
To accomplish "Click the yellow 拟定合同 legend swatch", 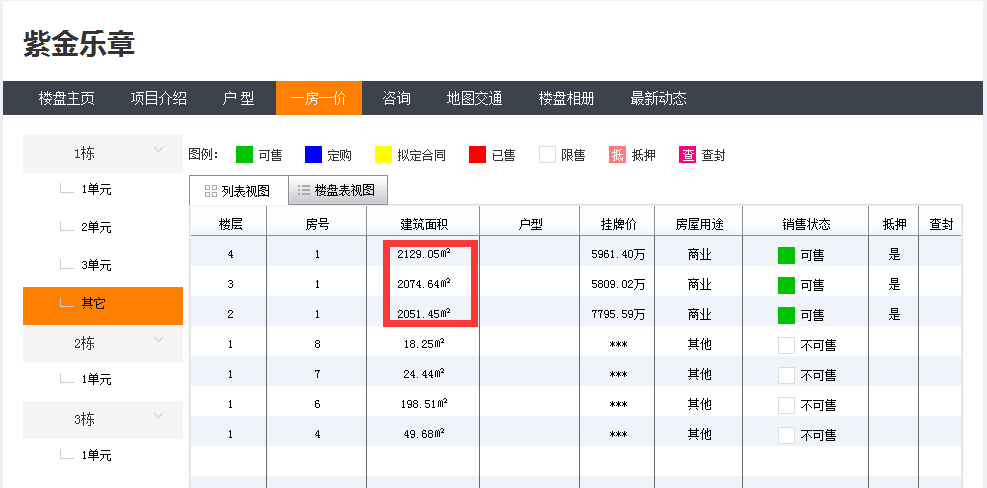I will [x=382, y=155].
